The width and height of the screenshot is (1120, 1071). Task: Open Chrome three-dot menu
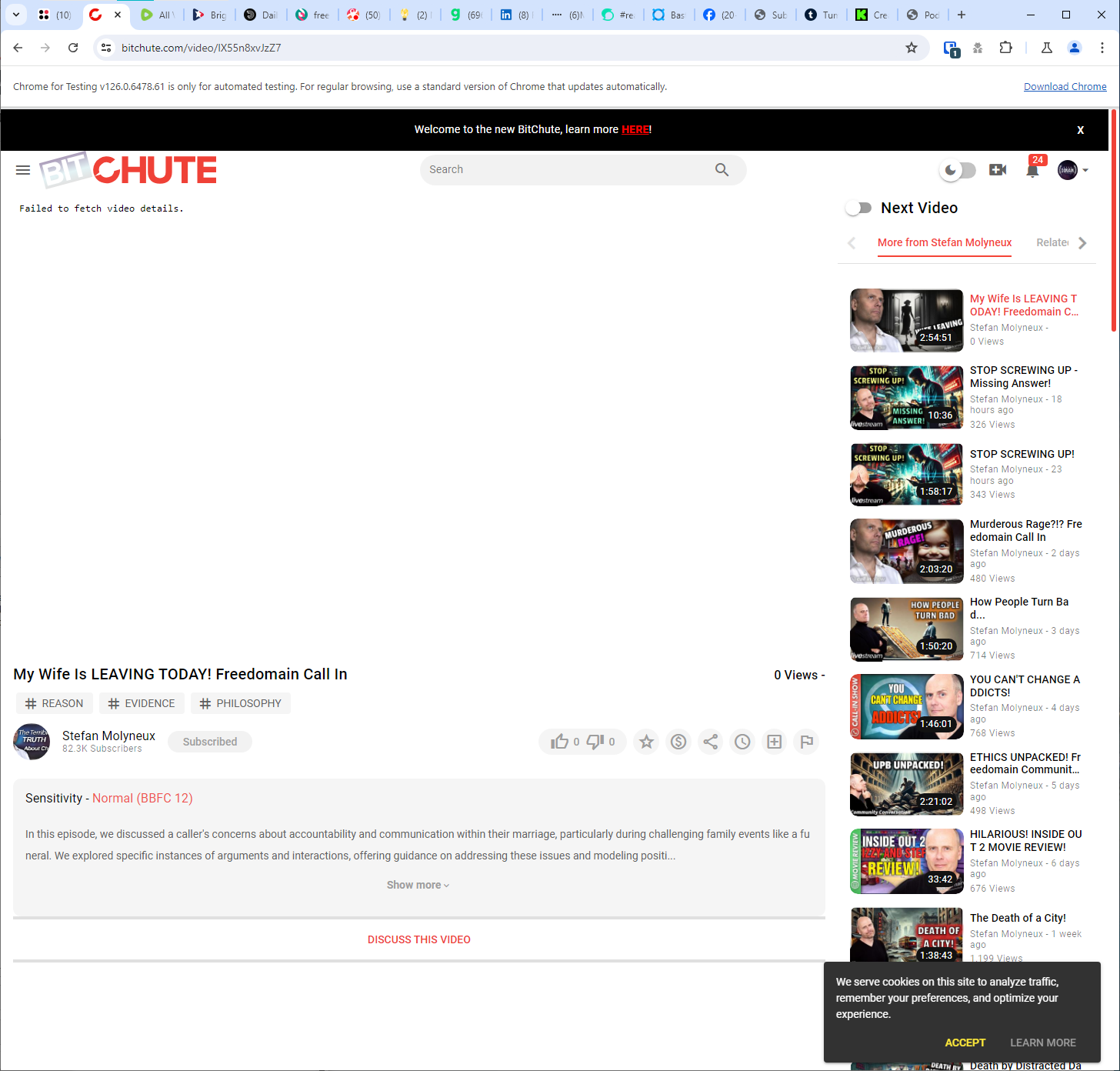tap(1102, 48)
